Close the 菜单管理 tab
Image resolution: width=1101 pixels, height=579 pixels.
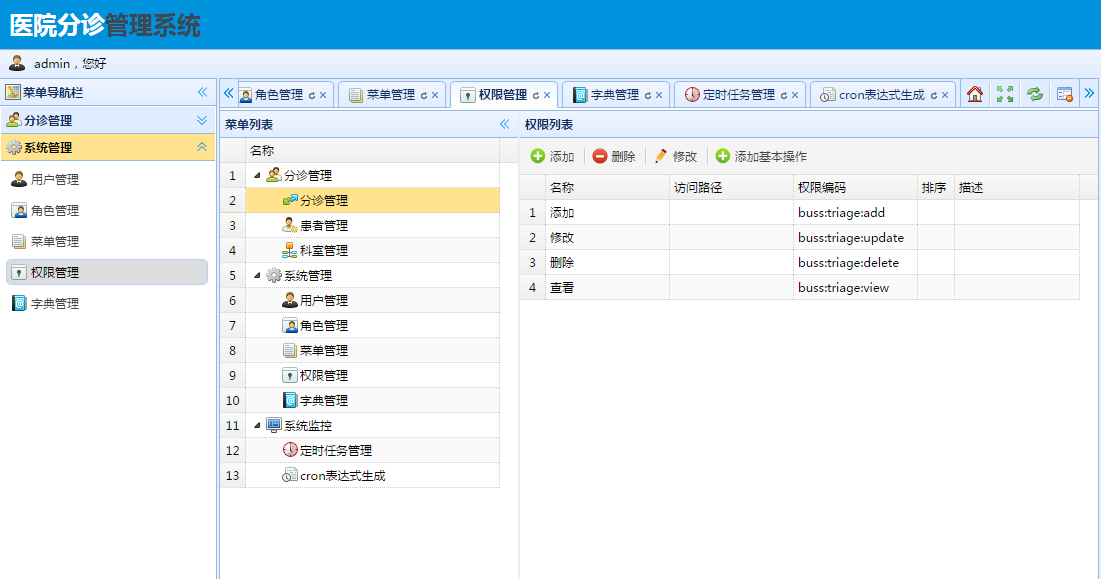(x=435, y=95)
